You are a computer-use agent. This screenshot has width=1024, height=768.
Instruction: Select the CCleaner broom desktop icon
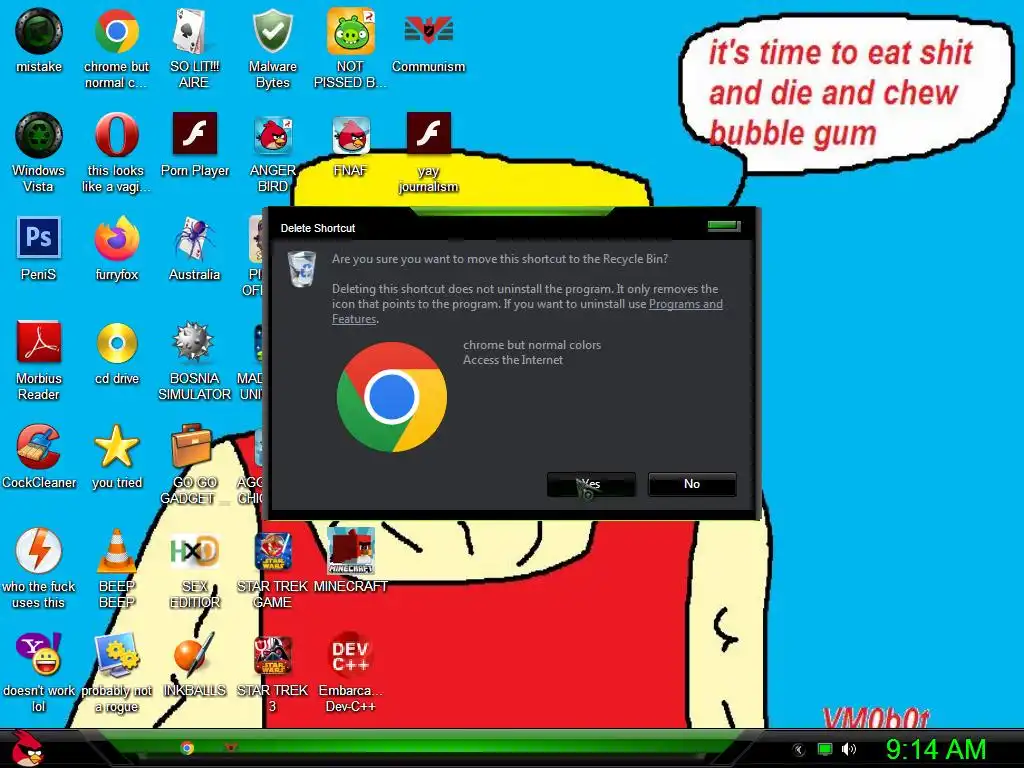[39, 457]
